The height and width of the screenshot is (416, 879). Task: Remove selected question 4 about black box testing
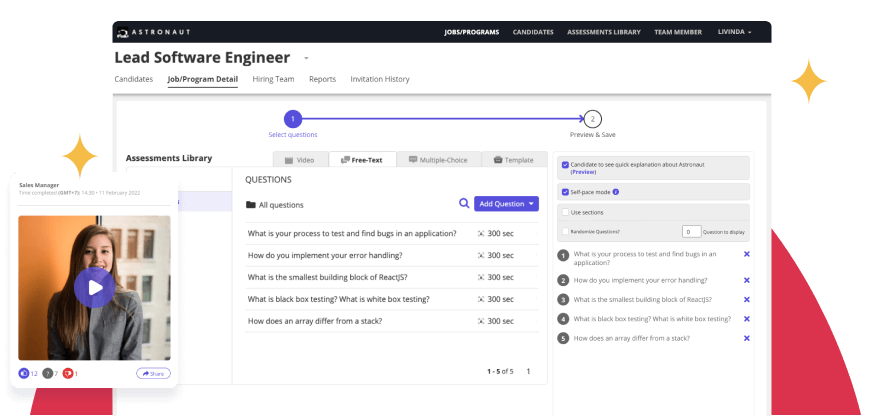747,318
